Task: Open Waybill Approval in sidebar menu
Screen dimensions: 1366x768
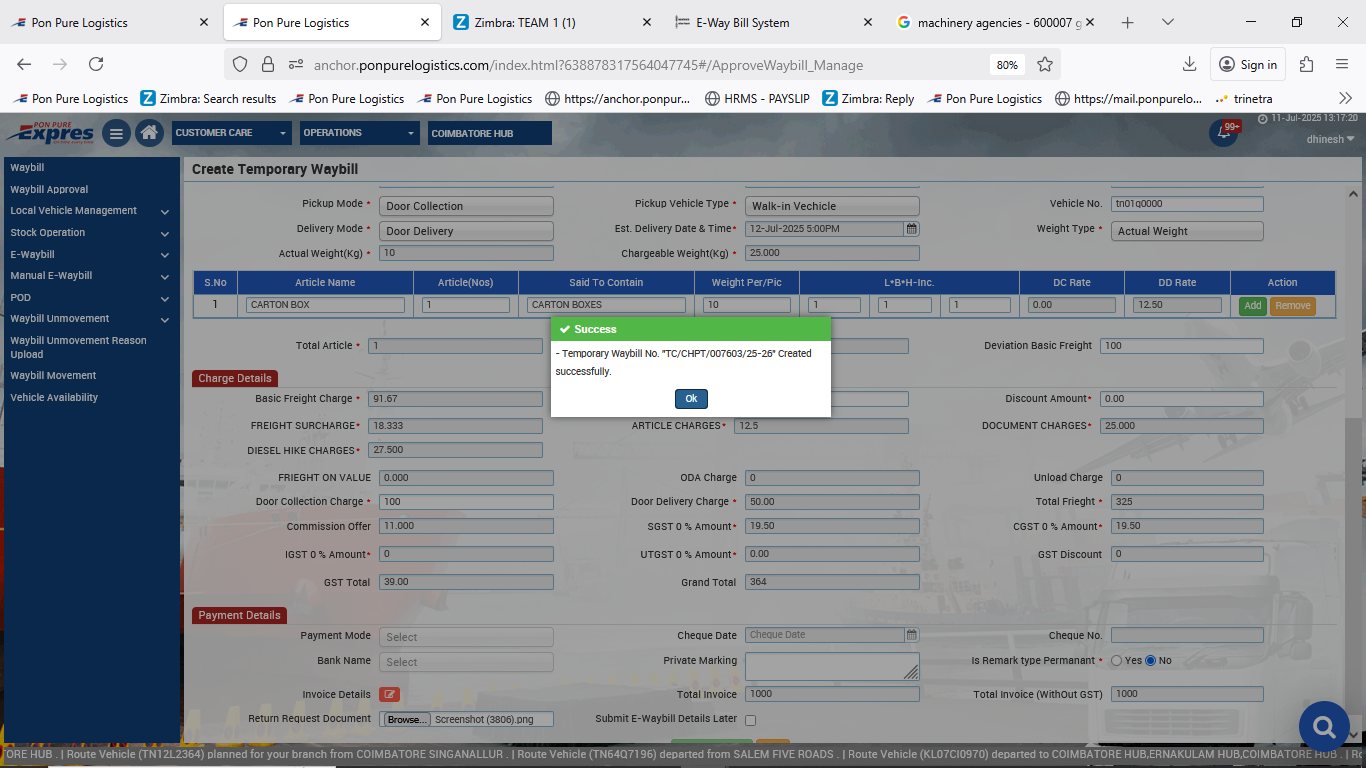Action: pos(49,189)
